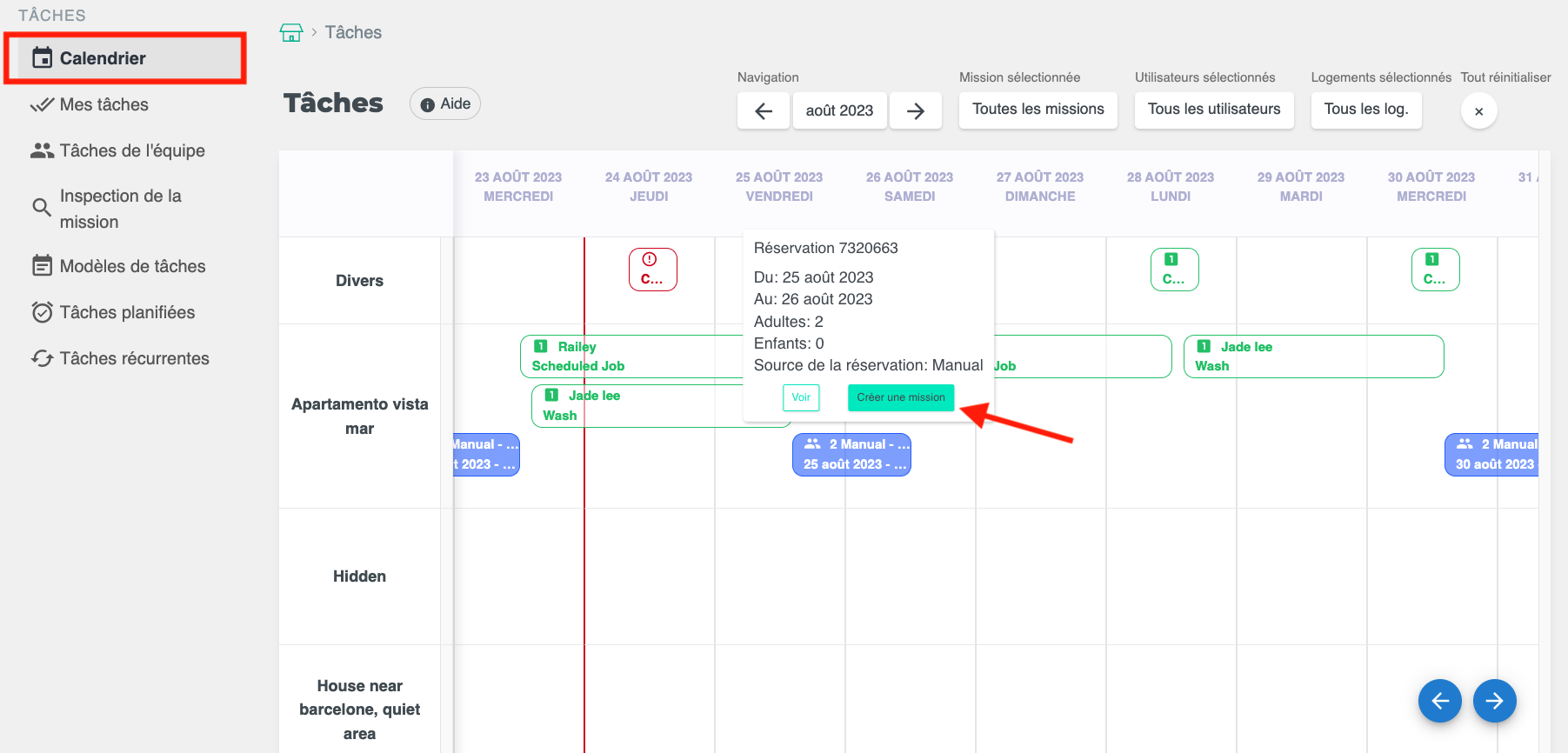Click the Voir button in reservation popup

point(800,397)
